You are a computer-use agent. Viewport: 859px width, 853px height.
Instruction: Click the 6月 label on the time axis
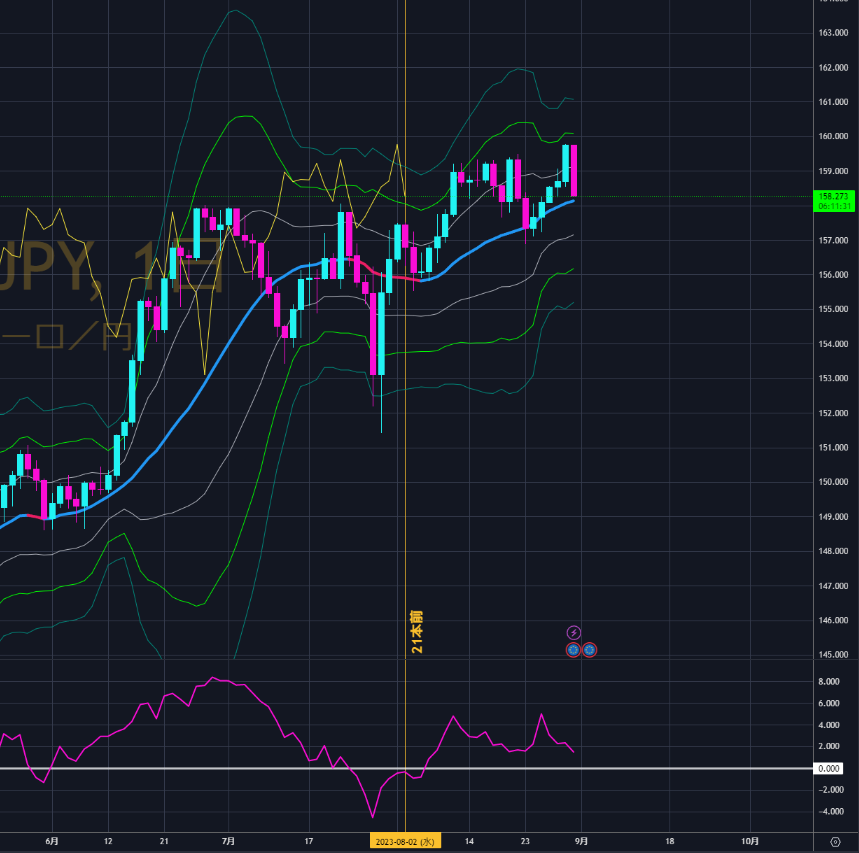coord(52,841)
